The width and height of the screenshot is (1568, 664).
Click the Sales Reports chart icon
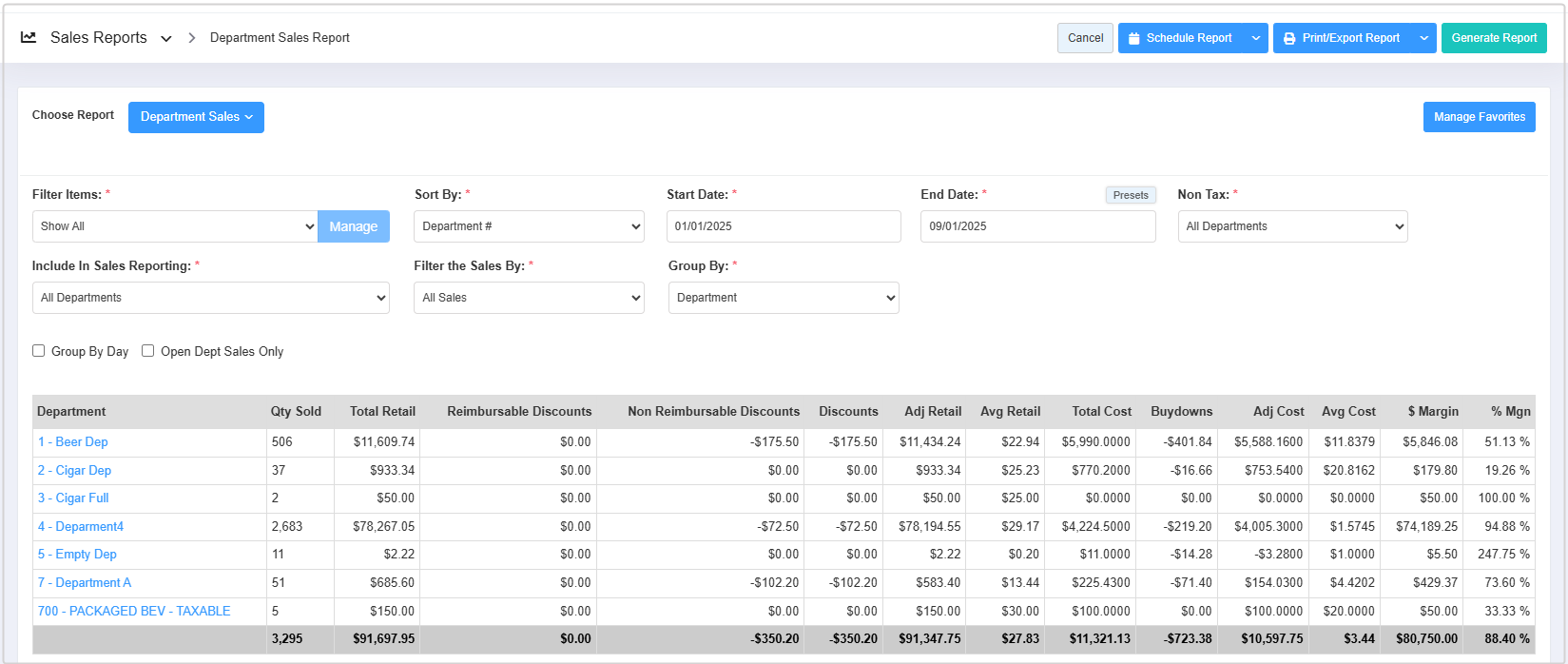tap(29, 38)
